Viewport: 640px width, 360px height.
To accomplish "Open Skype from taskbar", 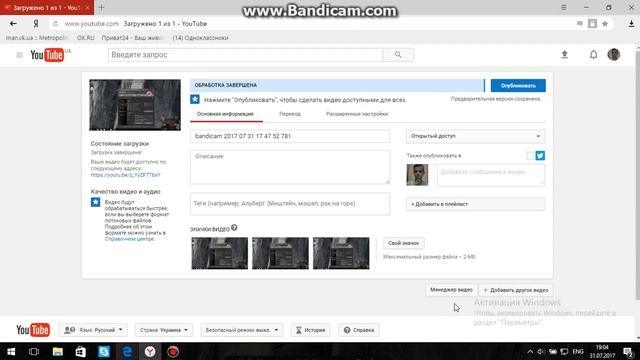I will pyautogui.click(x=104, y=351).
